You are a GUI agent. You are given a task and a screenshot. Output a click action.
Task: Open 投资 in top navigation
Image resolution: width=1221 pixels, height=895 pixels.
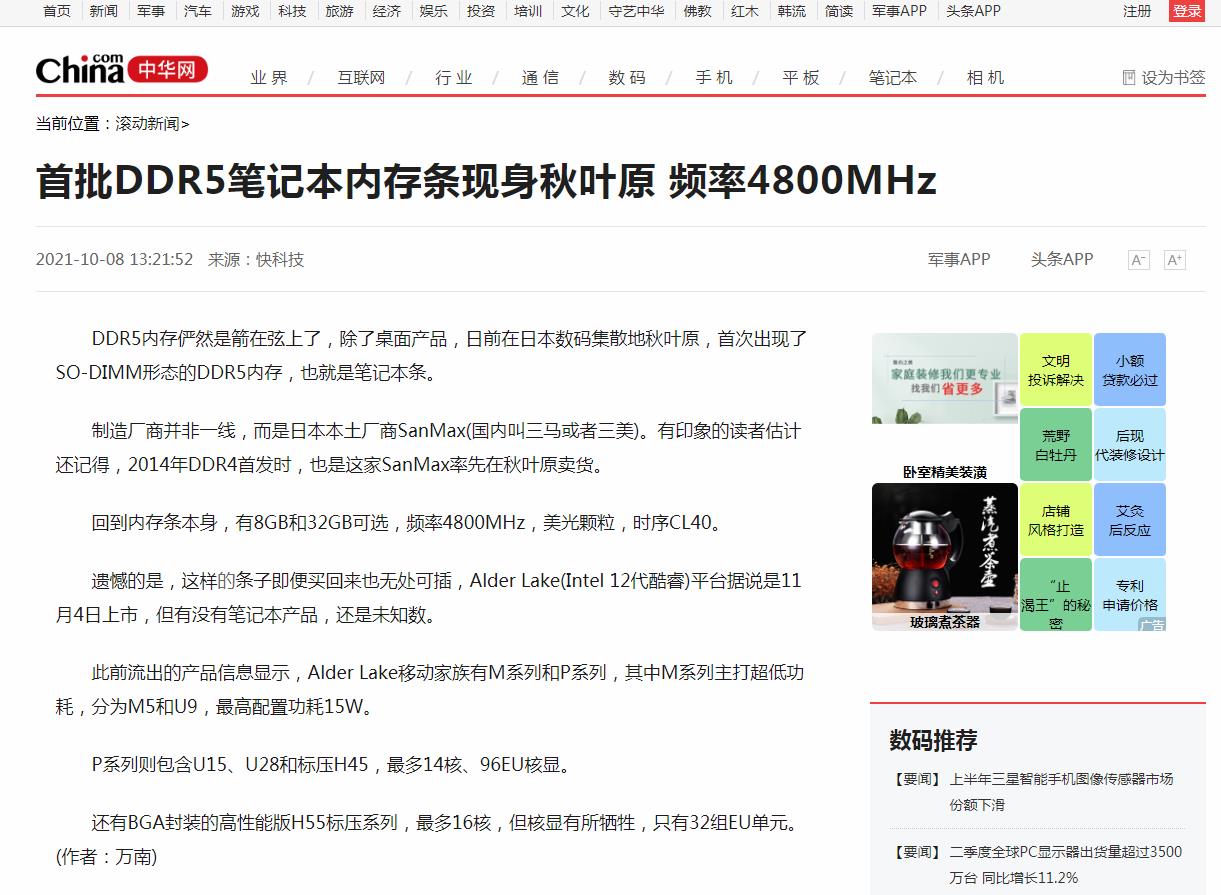[x=481, y=11]
